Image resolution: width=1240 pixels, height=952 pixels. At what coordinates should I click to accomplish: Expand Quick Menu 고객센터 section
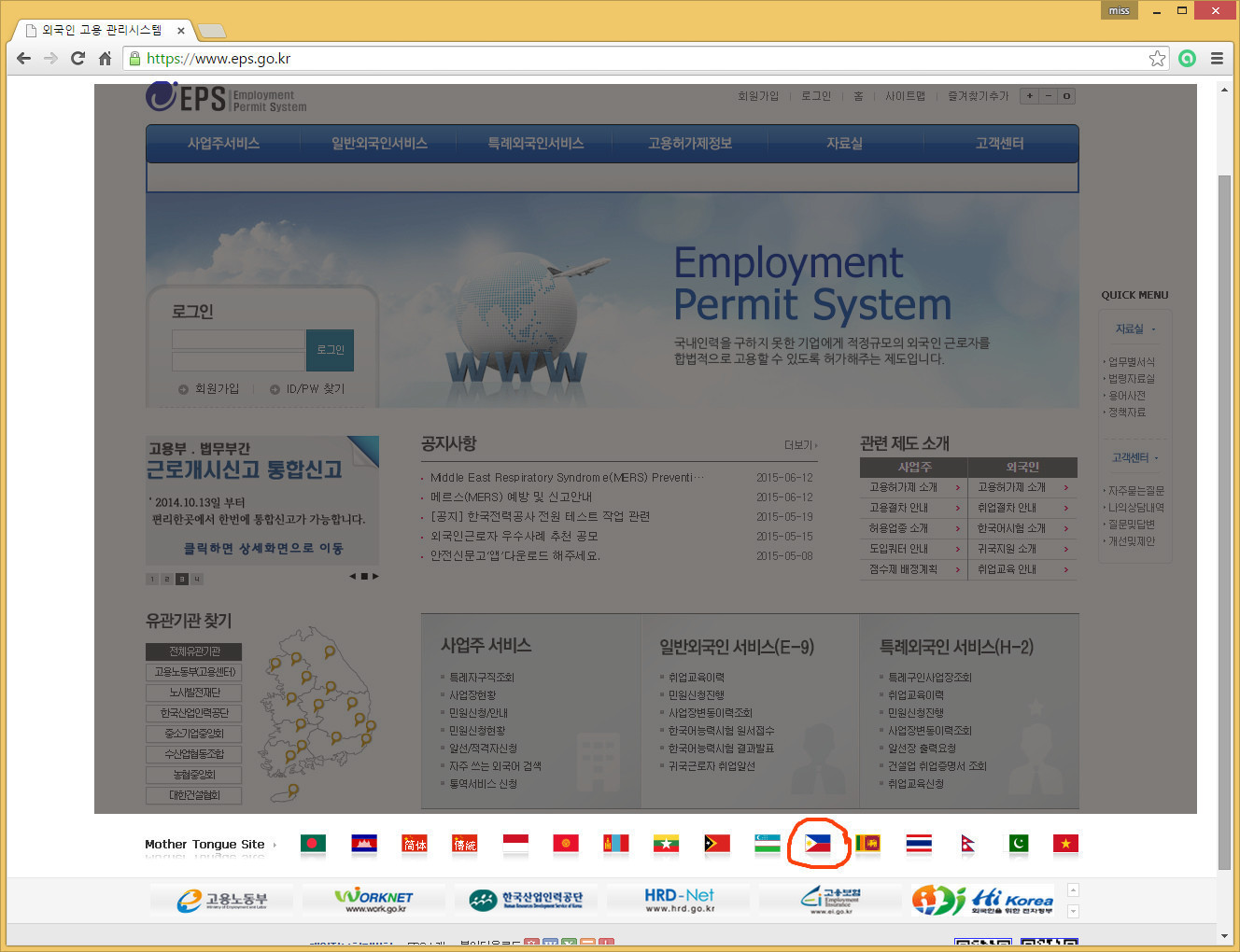pos(1134,457)
